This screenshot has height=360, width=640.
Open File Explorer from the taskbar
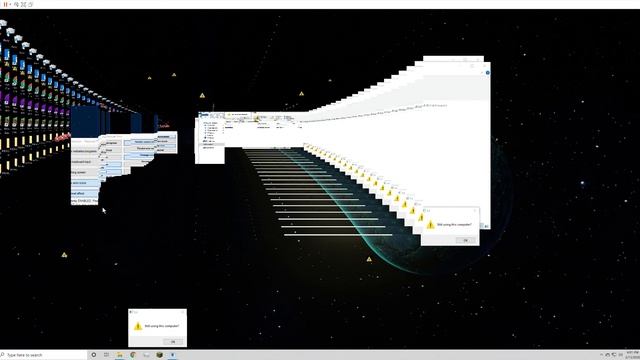click(x=120, y=355)
